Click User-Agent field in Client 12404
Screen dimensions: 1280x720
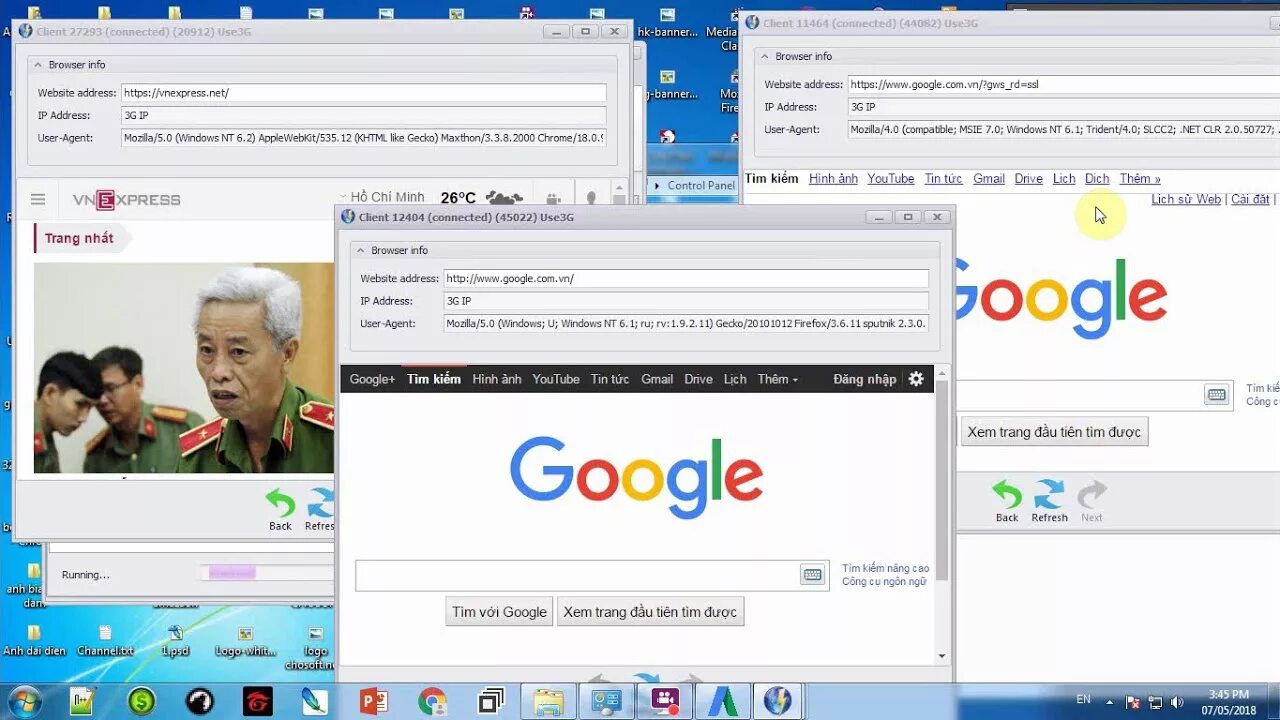(x=686, y=323)
